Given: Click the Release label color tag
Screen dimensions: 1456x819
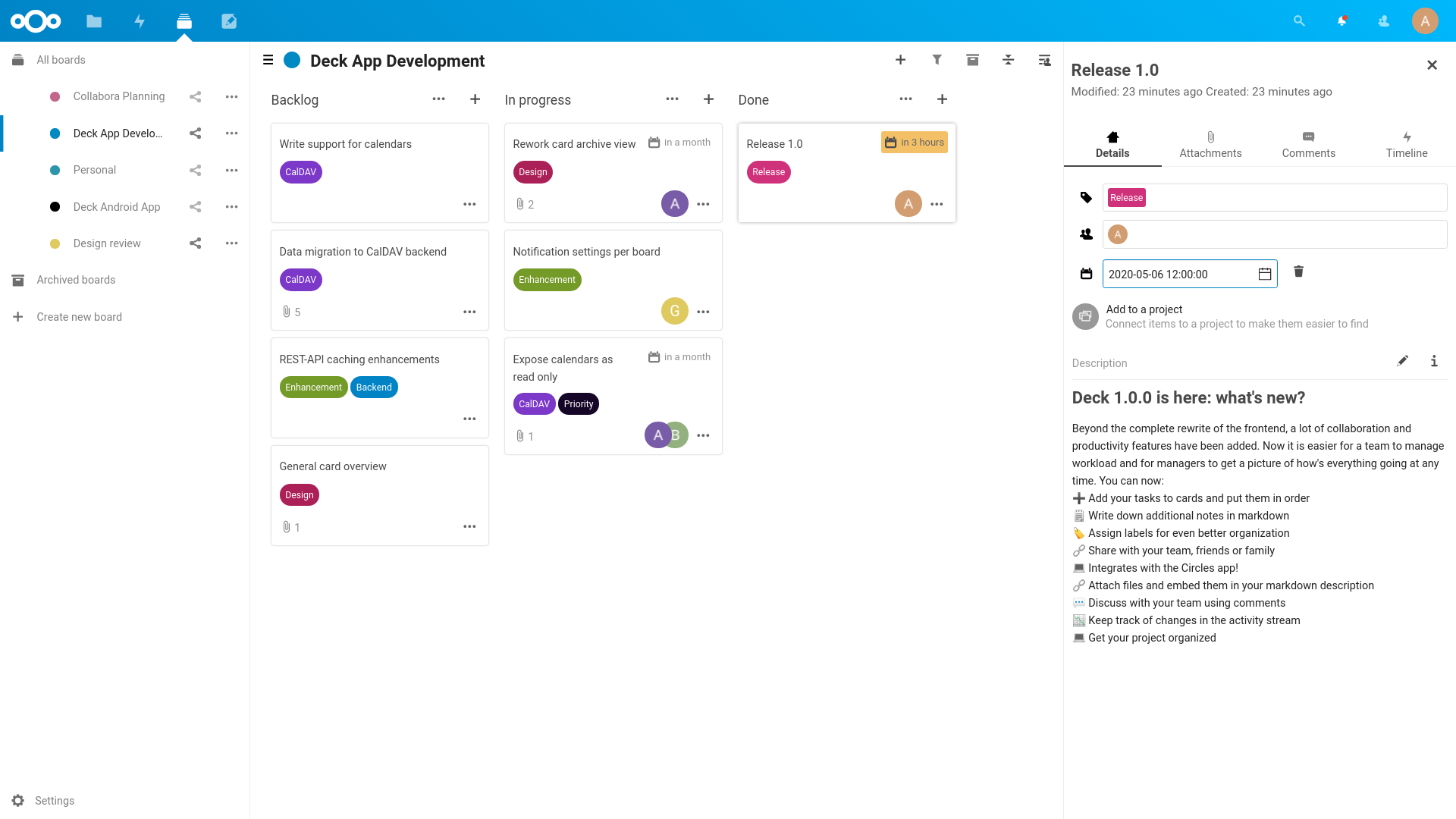Looking at the screenshot, I should point(1127,197).
